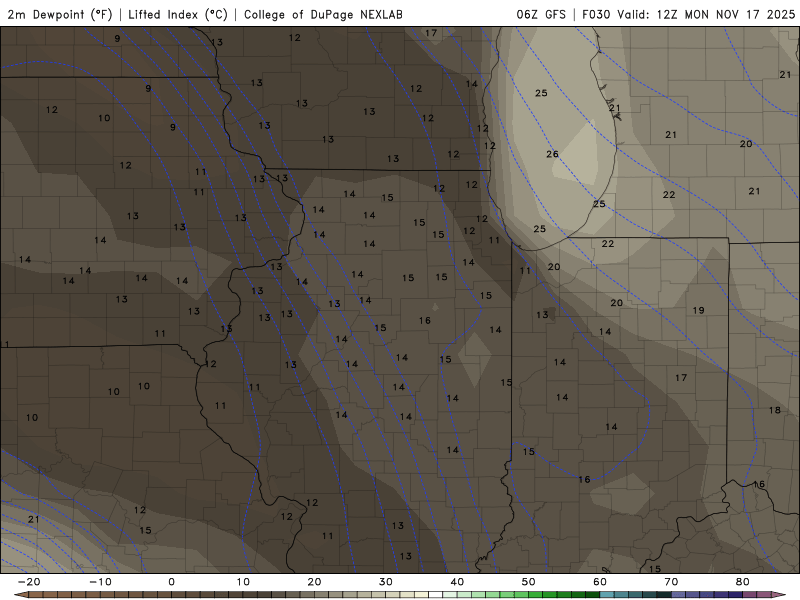The width and height of the screenshot is (800, 600).
Task: Click the '30' label on the color scale
Action: [x=386, y=582]
